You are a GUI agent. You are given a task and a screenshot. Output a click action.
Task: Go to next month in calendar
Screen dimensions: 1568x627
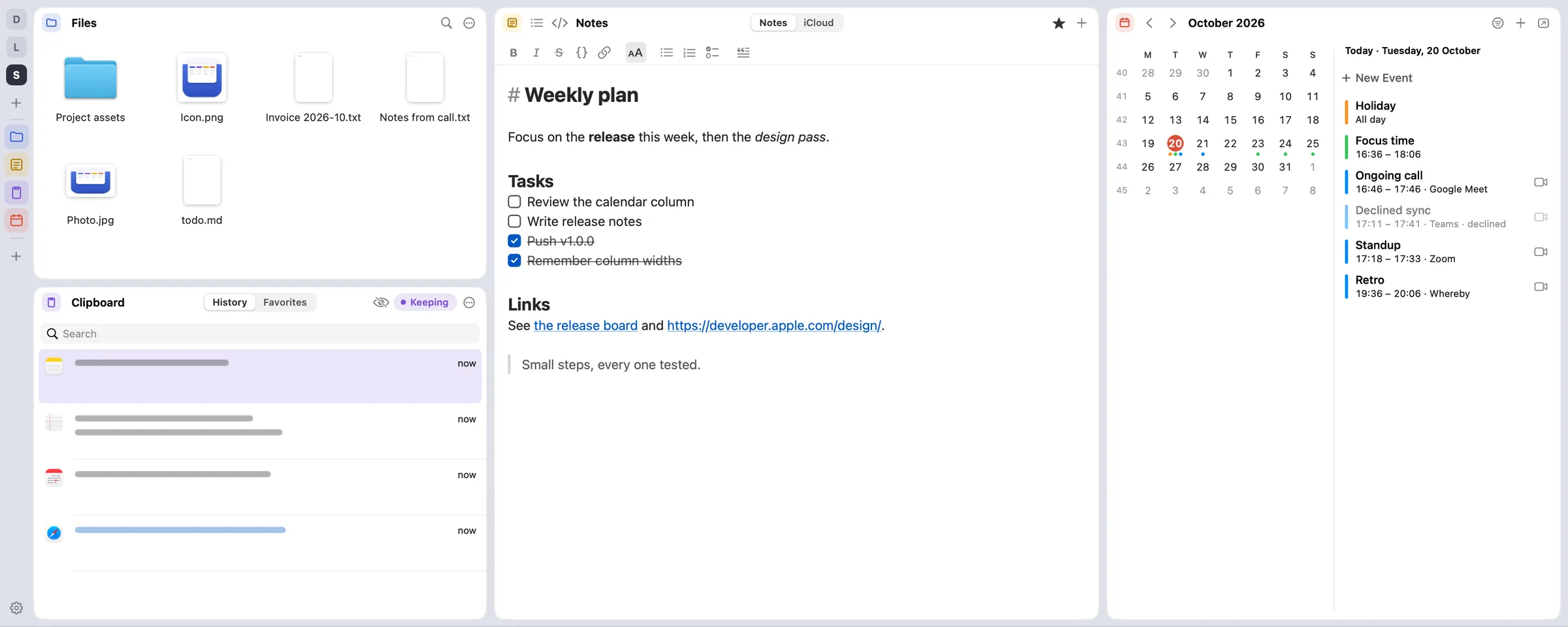click(x=1173, y=23)
